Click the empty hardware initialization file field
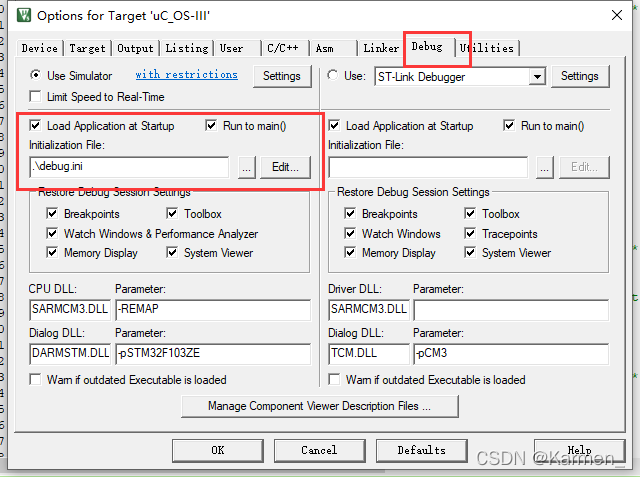Screen dimensions: 640x477 tap(428, 167)
